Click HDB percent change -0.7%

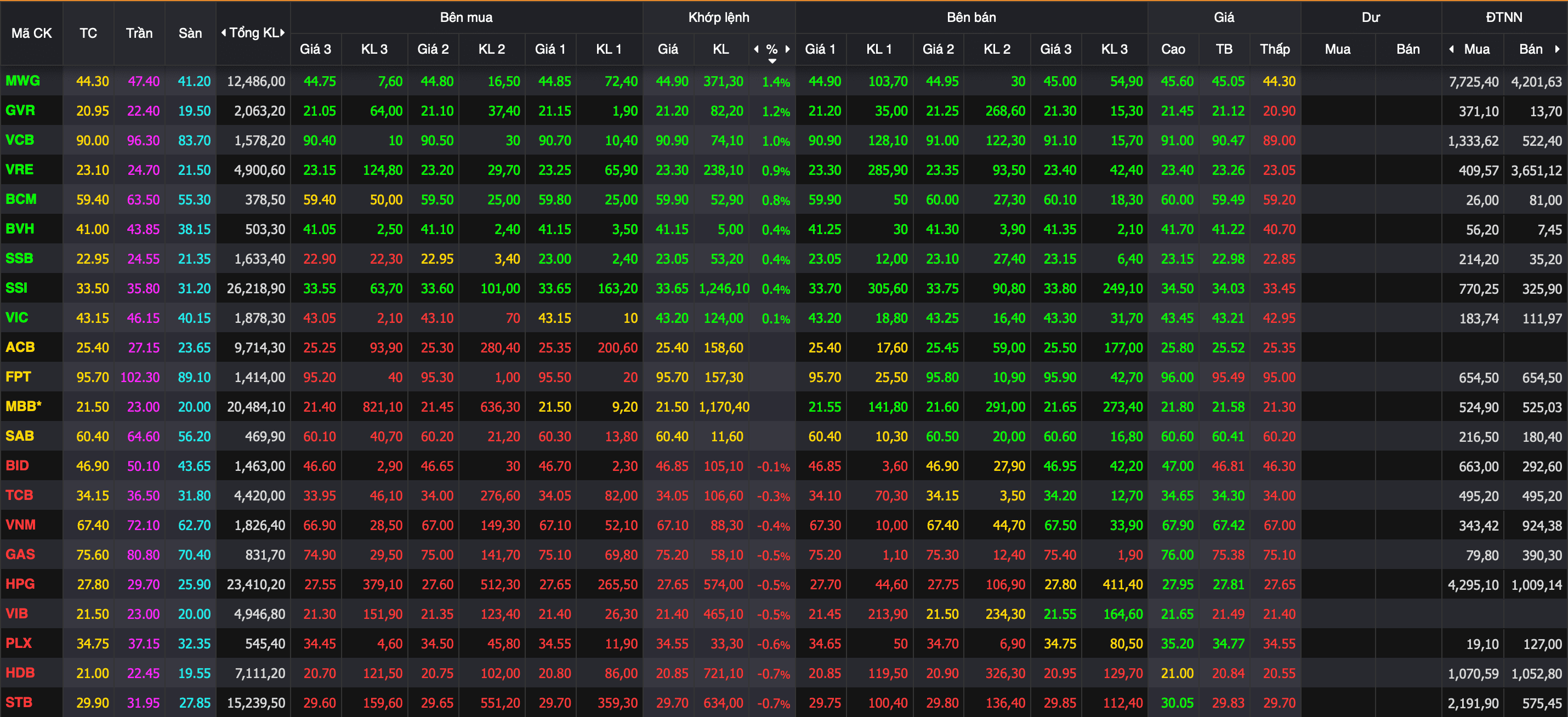point(773,674)
